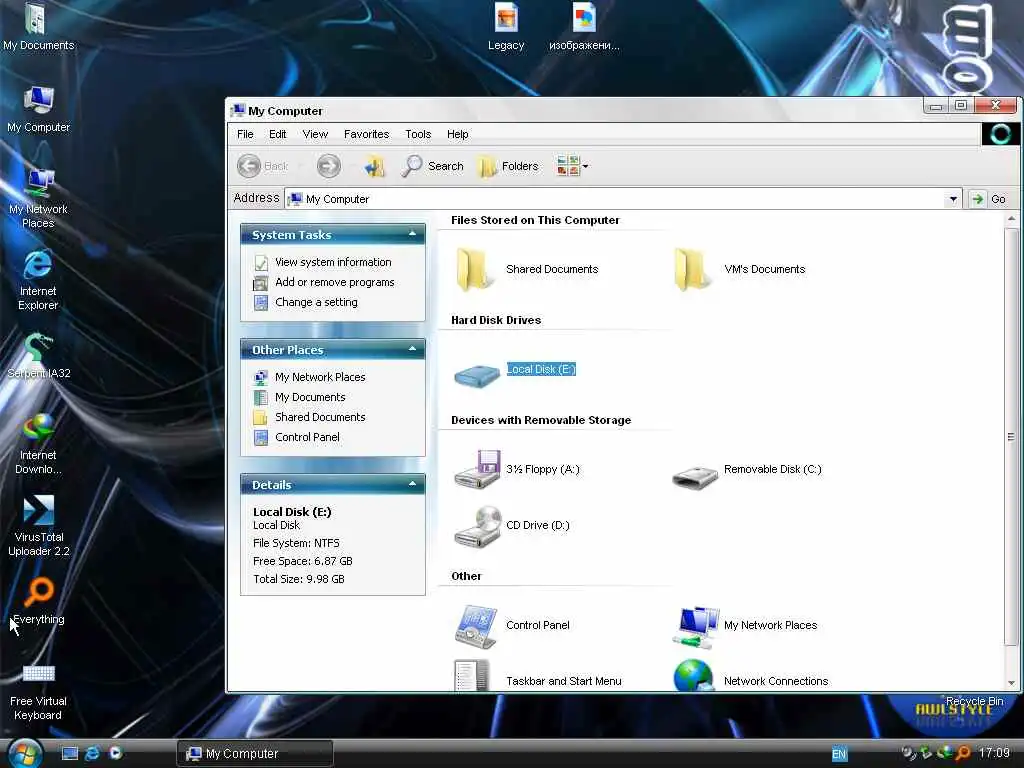The width and height of the screenshot is (1024, 768).
Task: Click the Forward navigation arrow
Action: 328,166
